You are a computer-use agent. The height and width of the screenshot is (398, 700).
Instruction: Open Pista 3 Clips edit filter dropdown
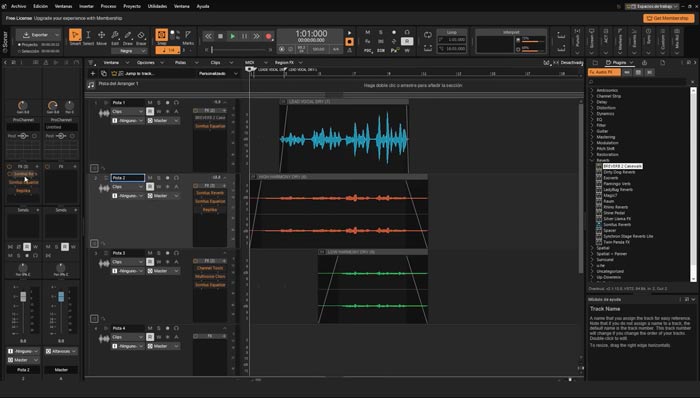(128, 262)
